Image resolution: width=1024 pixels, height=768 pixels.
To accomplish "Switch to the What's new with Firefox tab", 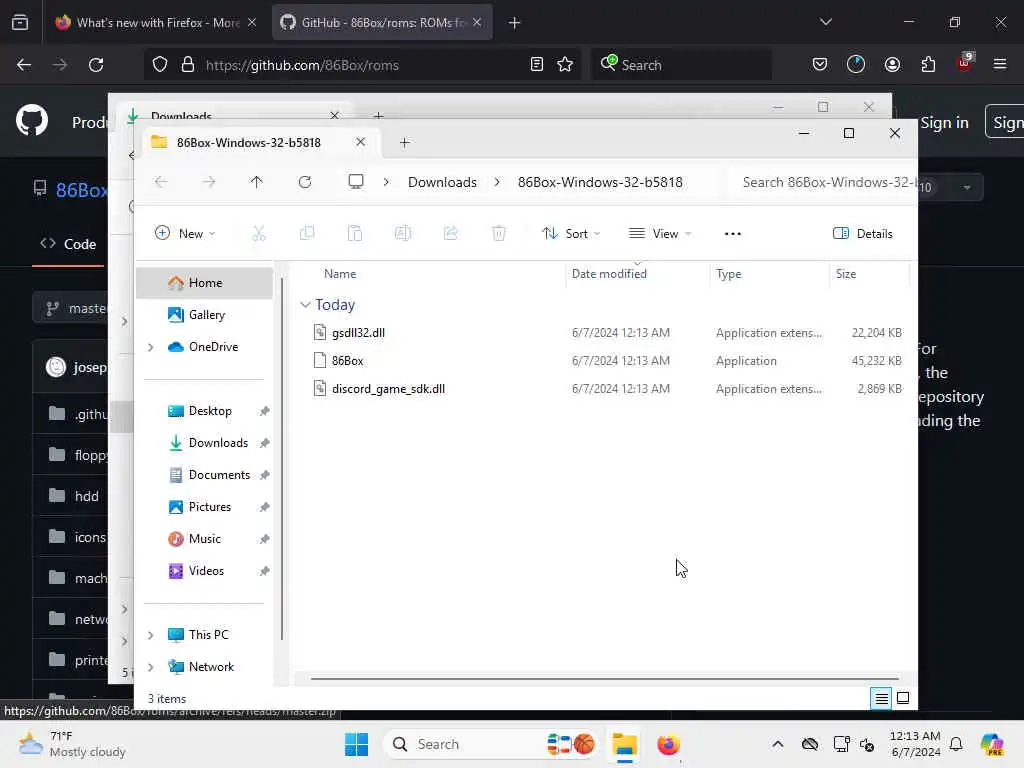I will [157, 23].
